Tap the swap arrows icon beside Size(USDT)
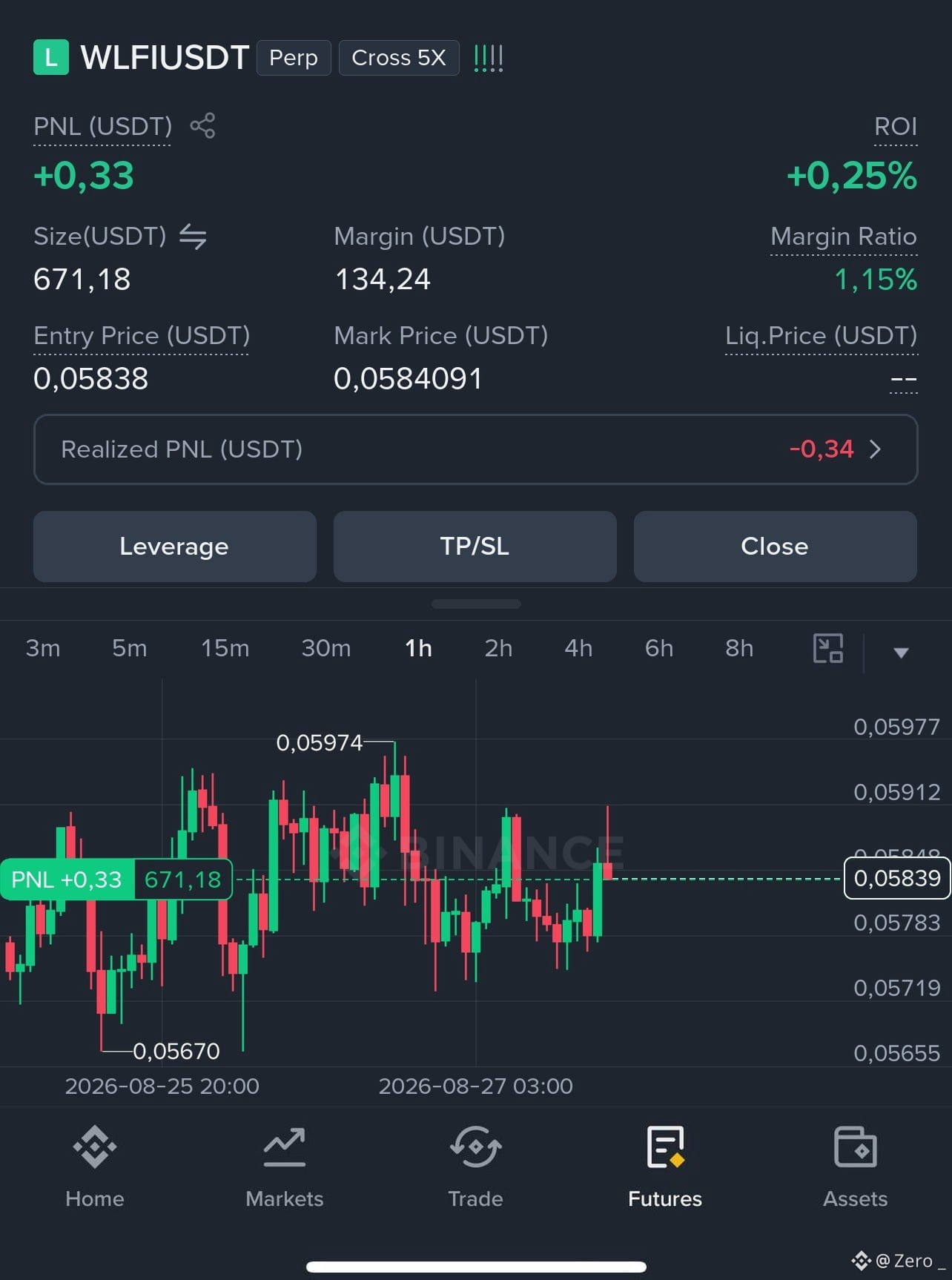This screenshot has width=952, height=1280. point(193,237)
